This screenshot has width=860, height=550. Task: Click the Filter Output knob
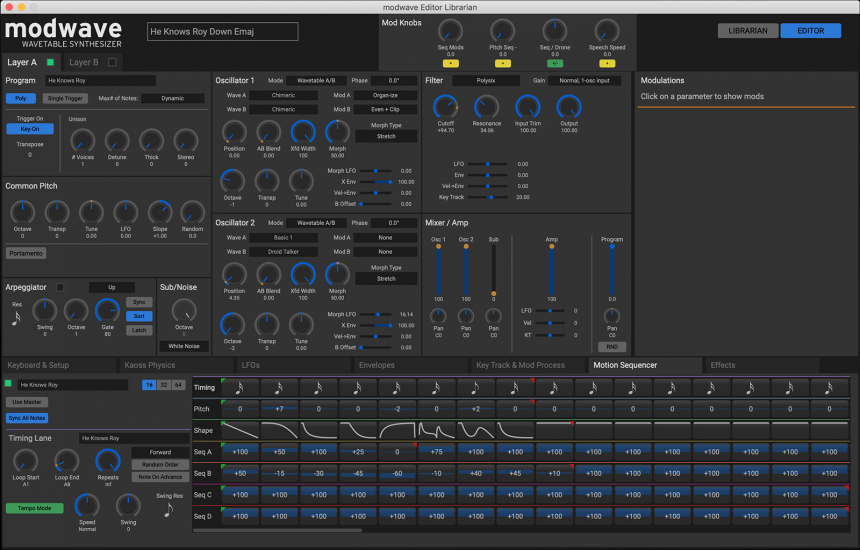(569, 107)
